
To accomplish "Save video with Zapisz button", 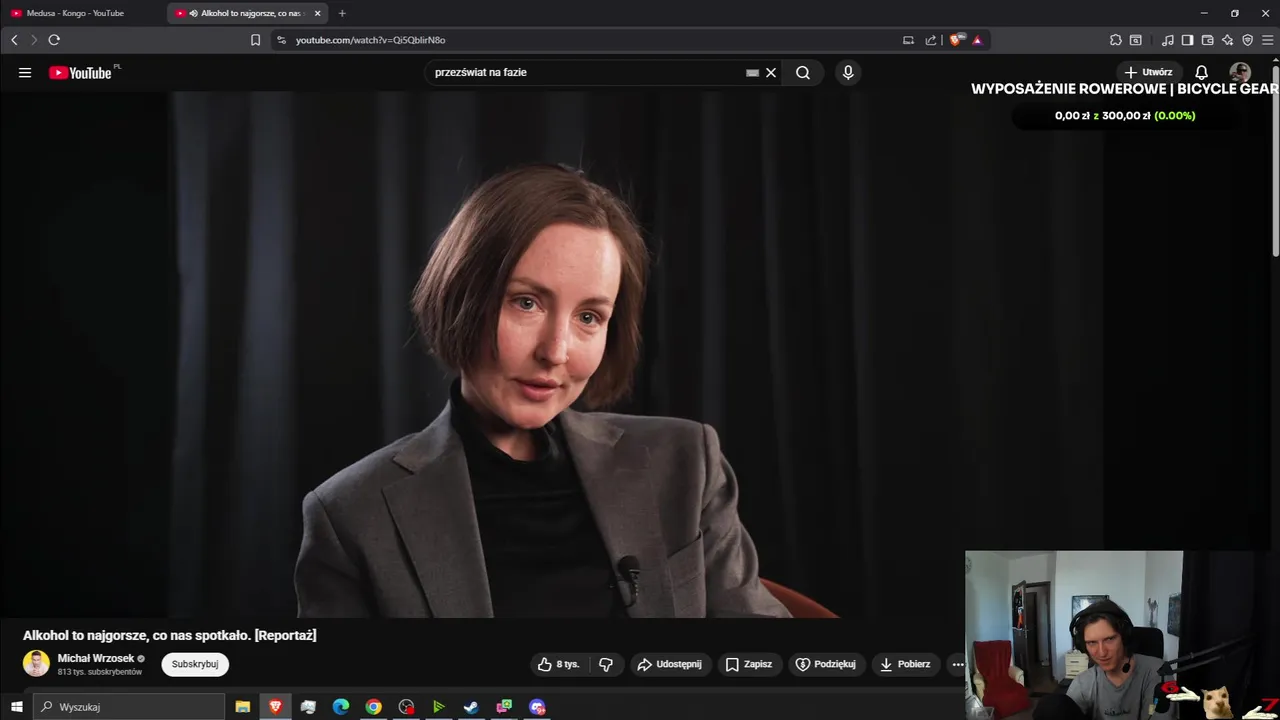I will coord(749,664).
